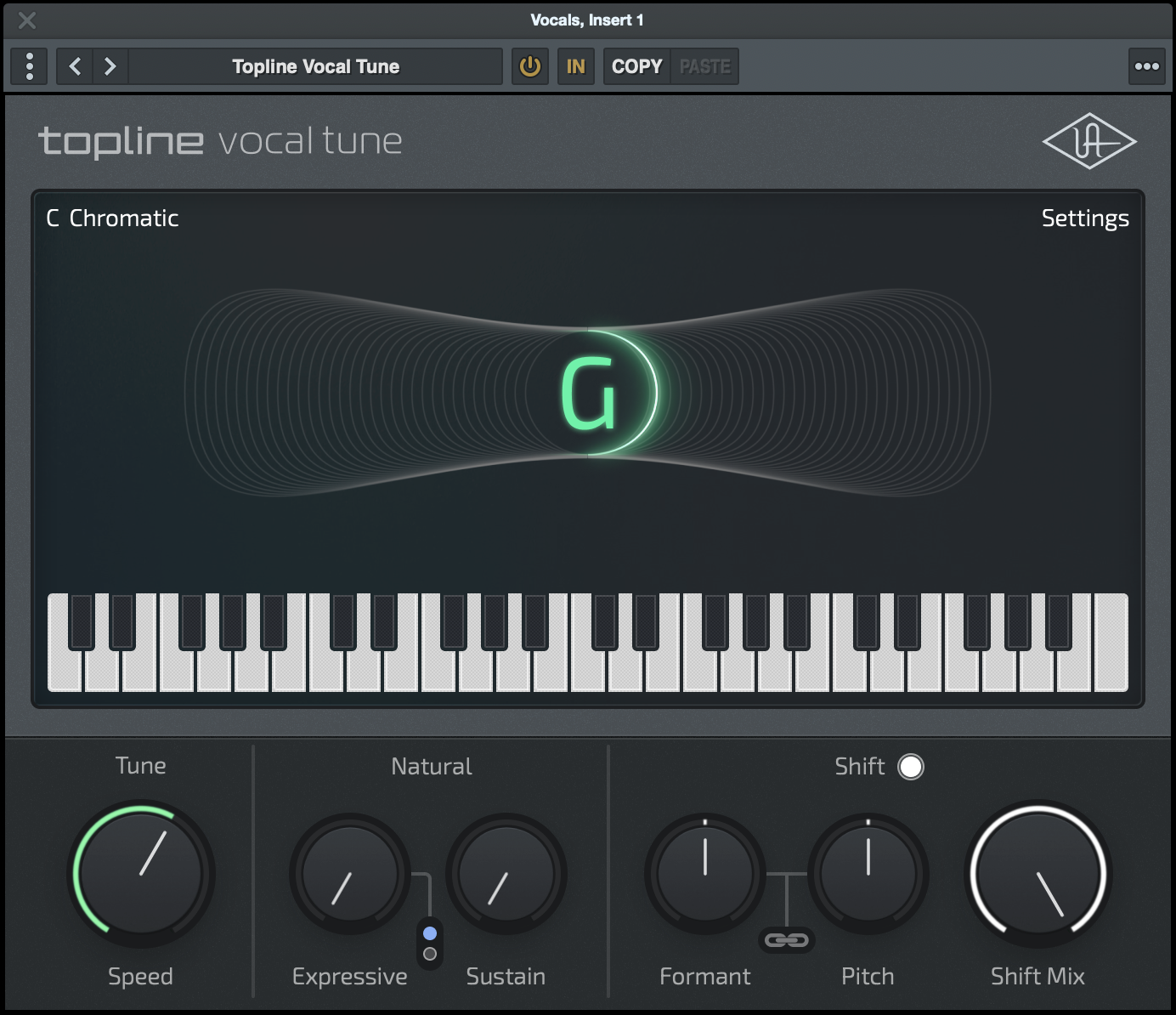1176x1015 pixels.
Task: Click the 'topline vocal tune' product title
Action: [220, 141]
